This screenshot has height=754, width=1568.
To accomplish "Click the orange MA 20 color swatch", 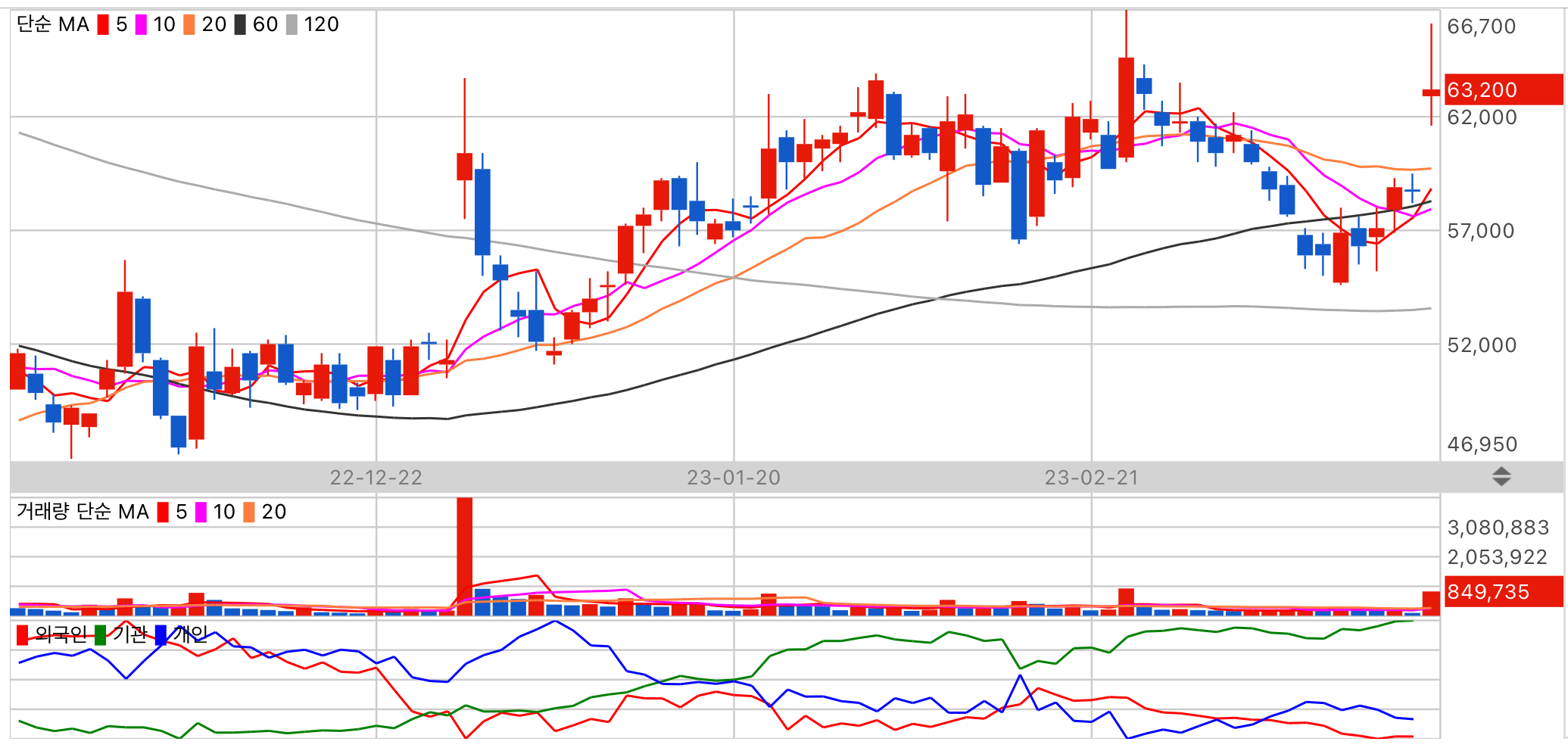I will pyautogui.click(x=189, y=25).
